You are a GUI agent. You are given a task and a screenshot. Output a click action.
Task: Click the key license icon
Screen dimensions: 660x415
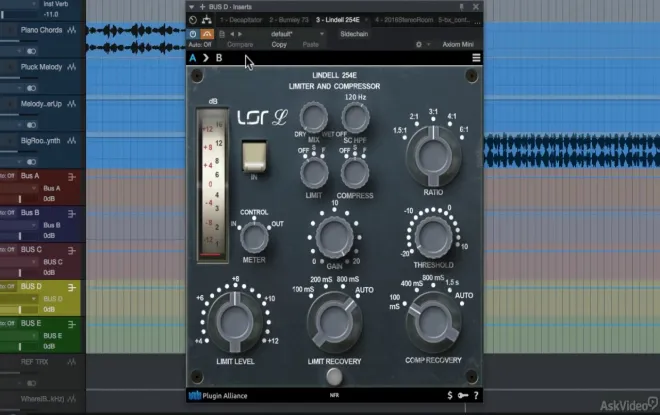tap(463, 395)
